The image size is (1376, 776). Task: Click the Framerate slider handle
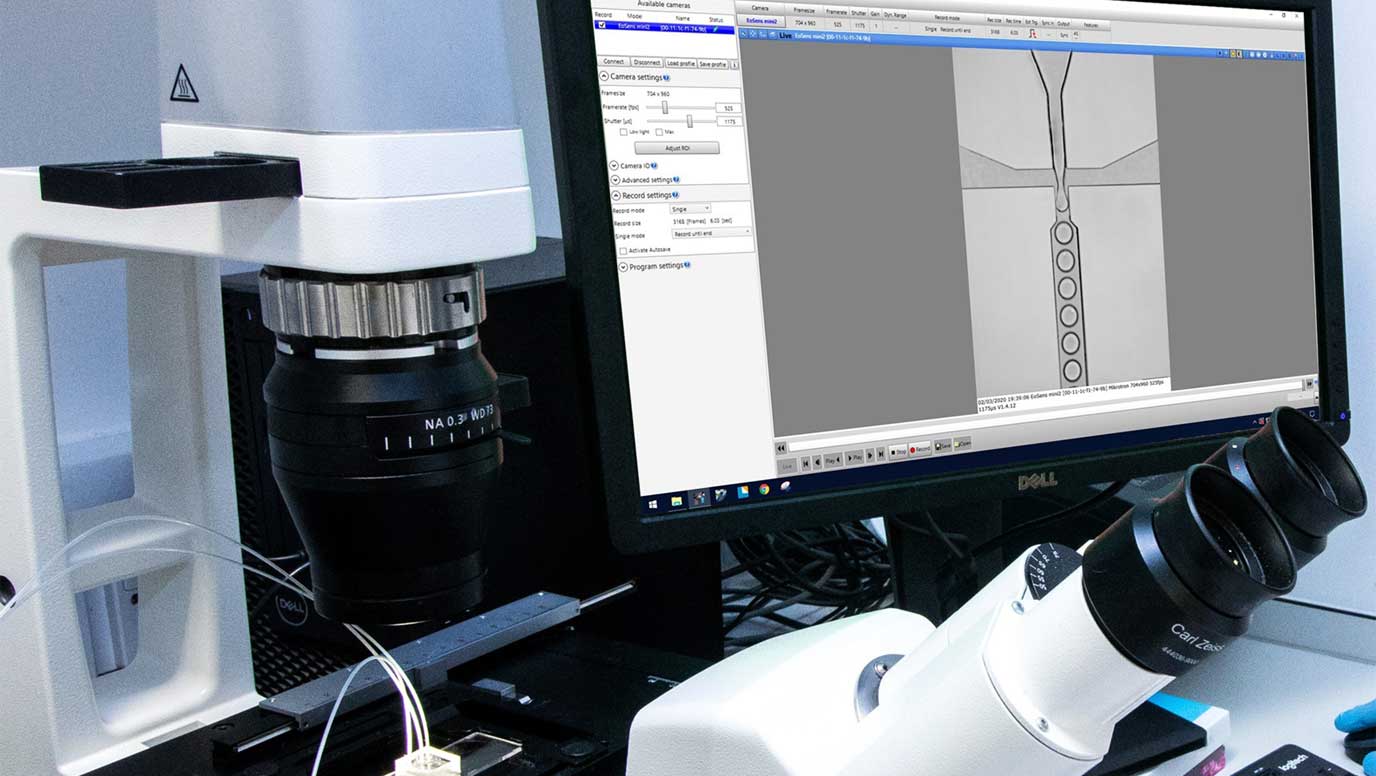tap(665, 107)
